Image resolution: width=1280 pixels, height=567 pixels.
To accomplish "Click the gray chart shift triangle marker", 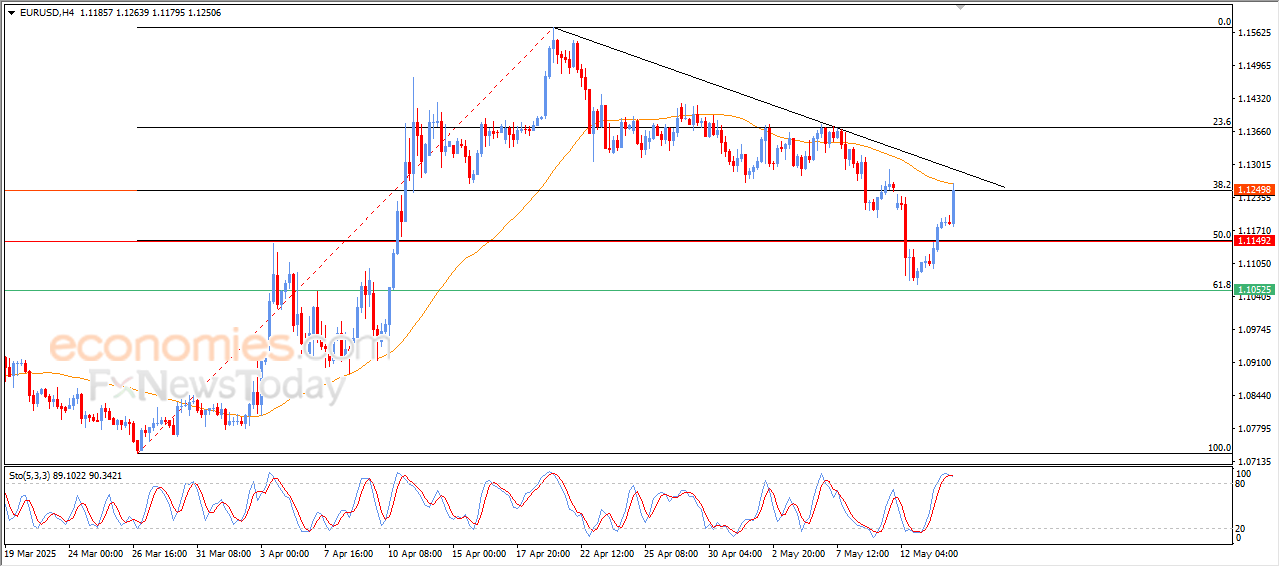I will [962, 6].
